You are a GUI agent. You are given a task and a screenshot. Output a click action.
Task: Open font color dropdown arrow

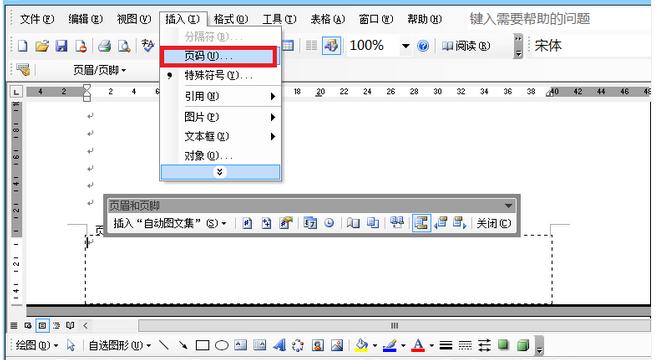pos(431,346)
